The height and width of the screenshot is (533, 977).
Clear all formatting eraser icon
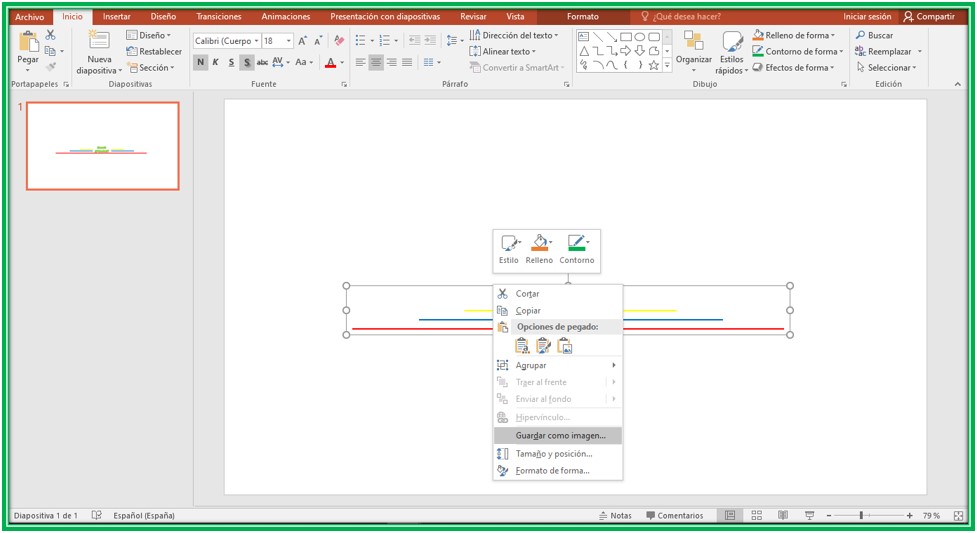pyautogui.click(x=339, y=41)
